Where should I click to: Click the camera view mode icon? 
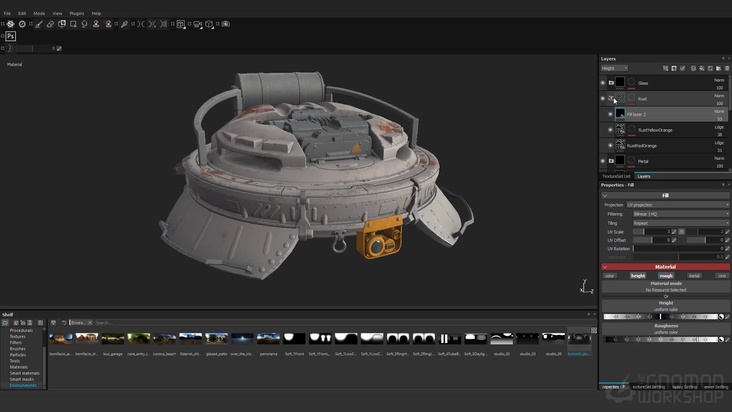pos(197,24)
